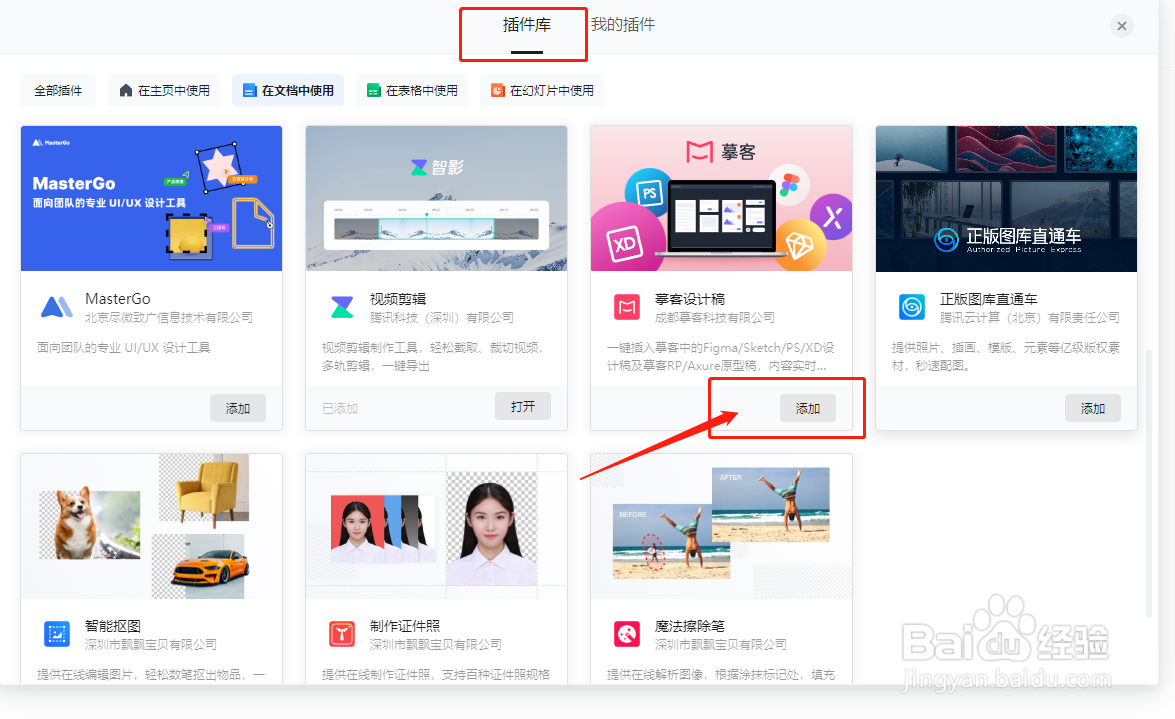Filter plugins by 在幻灯片中使用
Image resolution: width=1175 pixels, height=719 pixels.
click(x=542, y=91)
